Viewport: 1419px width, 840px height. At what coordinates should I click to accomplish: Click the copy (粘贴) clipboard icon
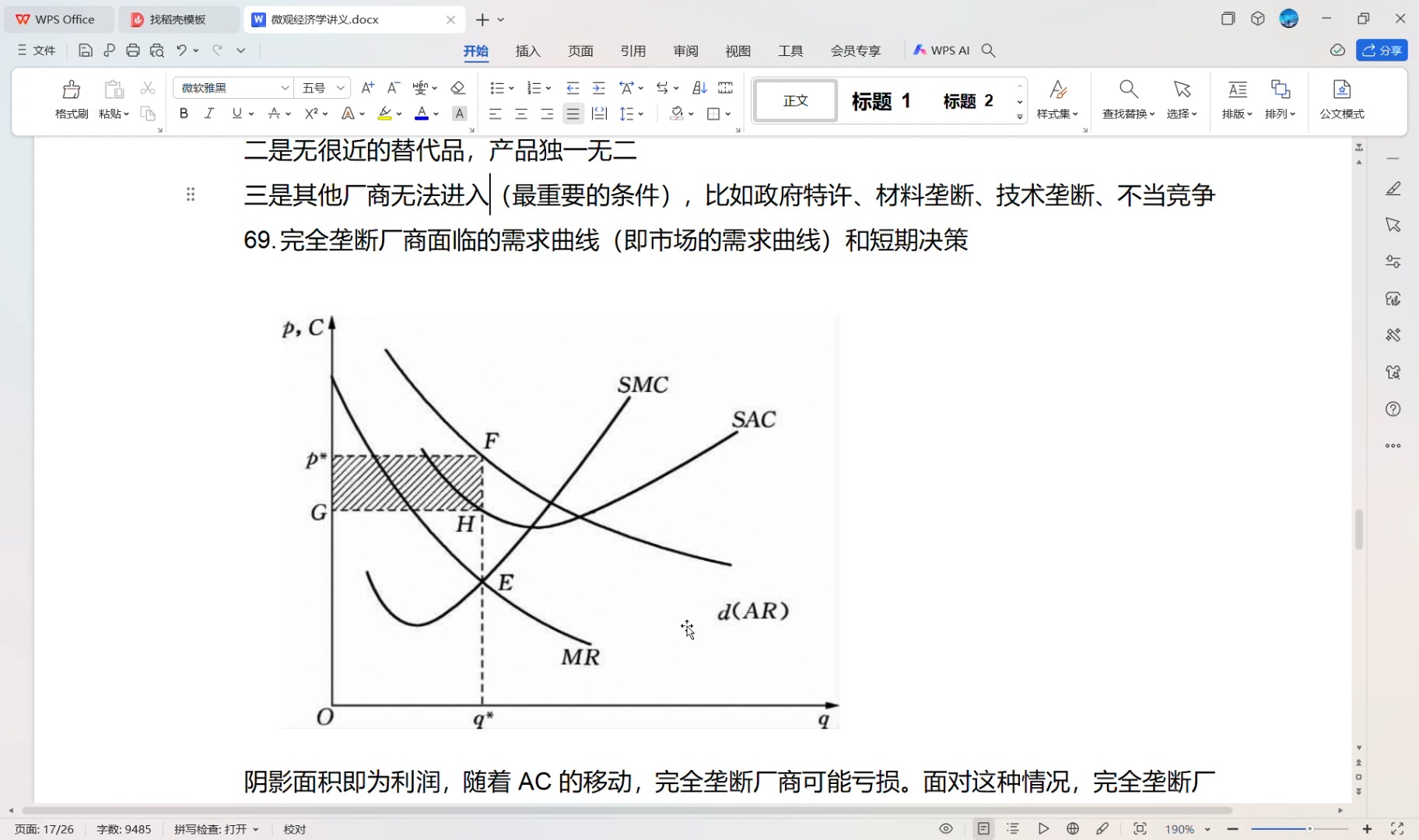[x=114, y=99]
